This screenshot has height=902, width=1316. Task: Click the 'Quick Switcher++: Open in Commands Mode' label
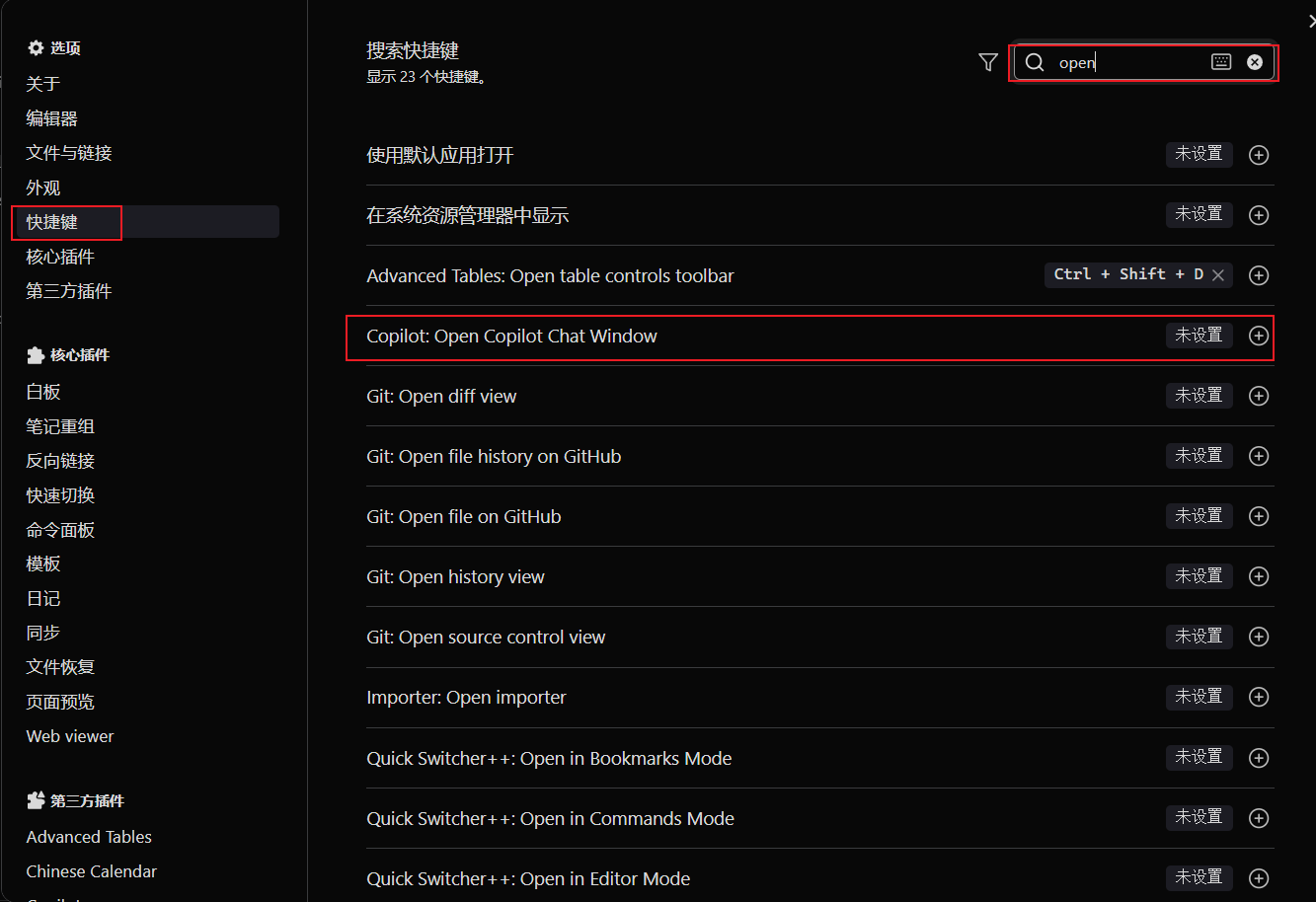tap(550, 818)
